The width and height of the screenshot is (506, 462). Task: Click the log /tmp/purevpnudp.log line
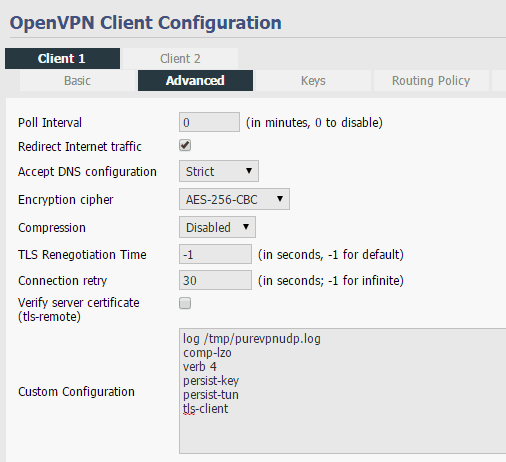(x=252, y=339)
